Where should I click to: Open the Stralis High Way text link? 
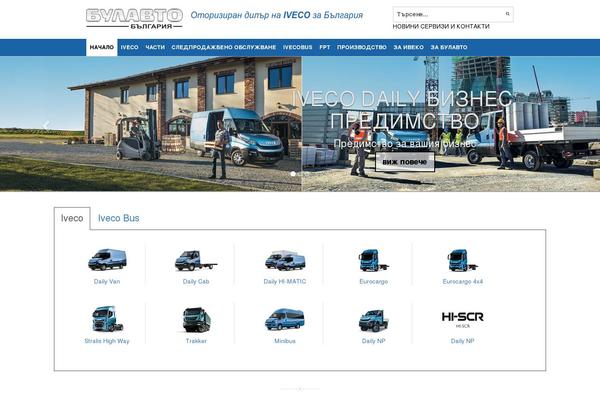(107, 341)
